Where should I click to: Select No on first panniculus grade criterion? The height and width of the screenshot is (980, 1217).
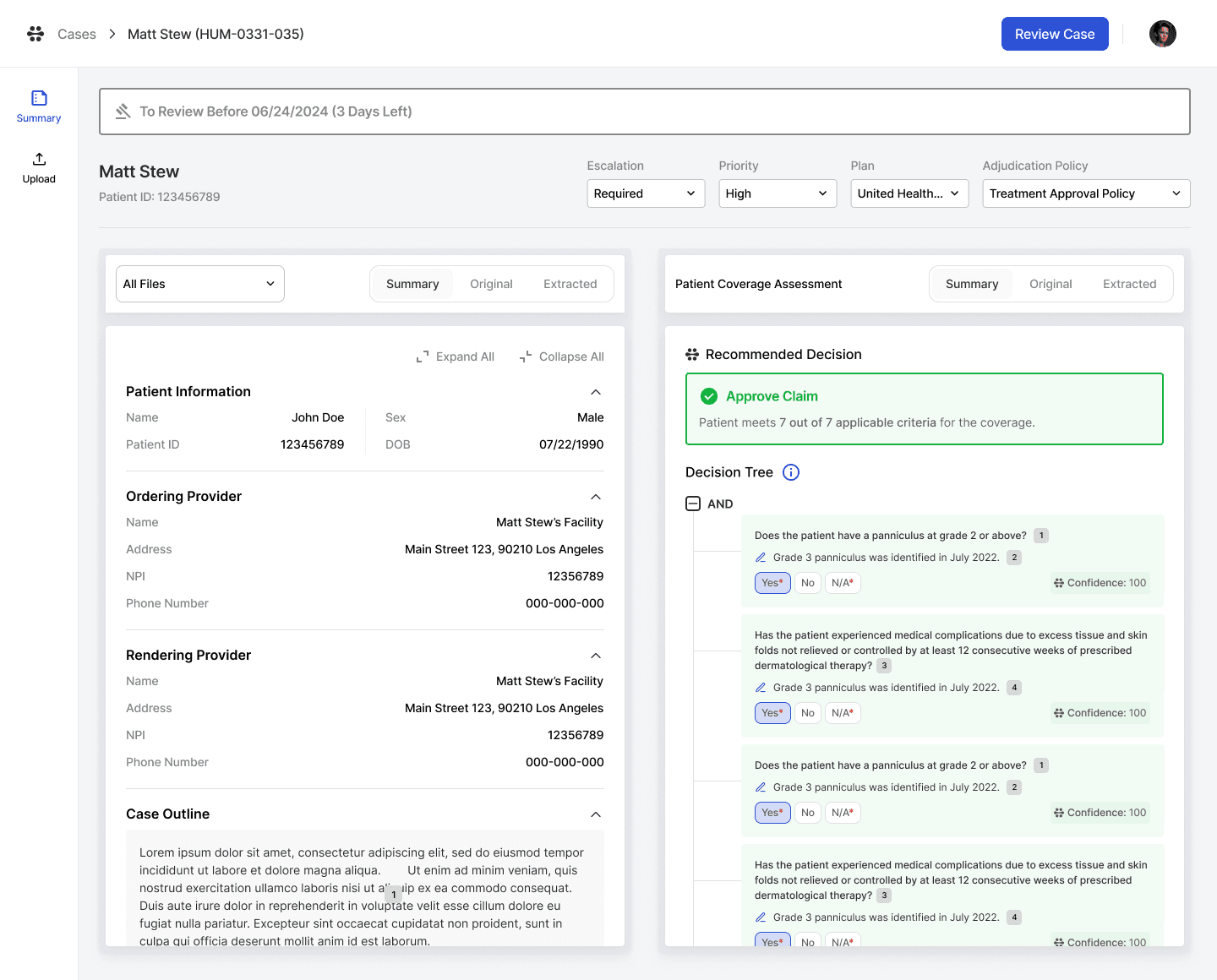[x=808, y=583]
